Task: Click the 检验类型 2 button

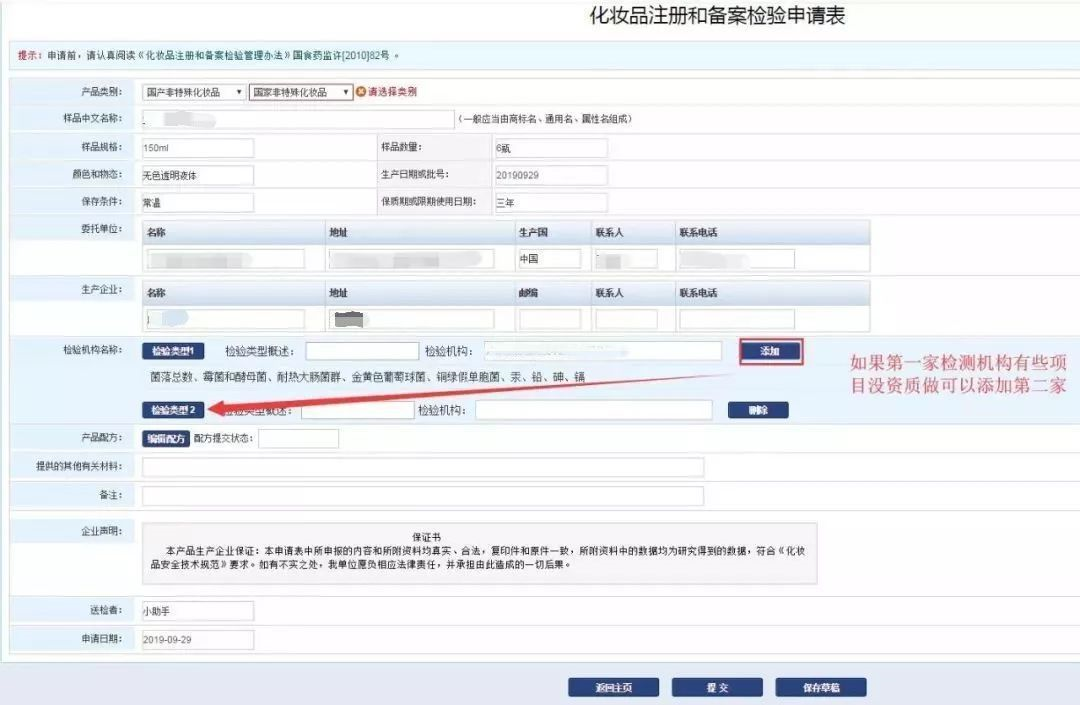Action: click(177, 410)
